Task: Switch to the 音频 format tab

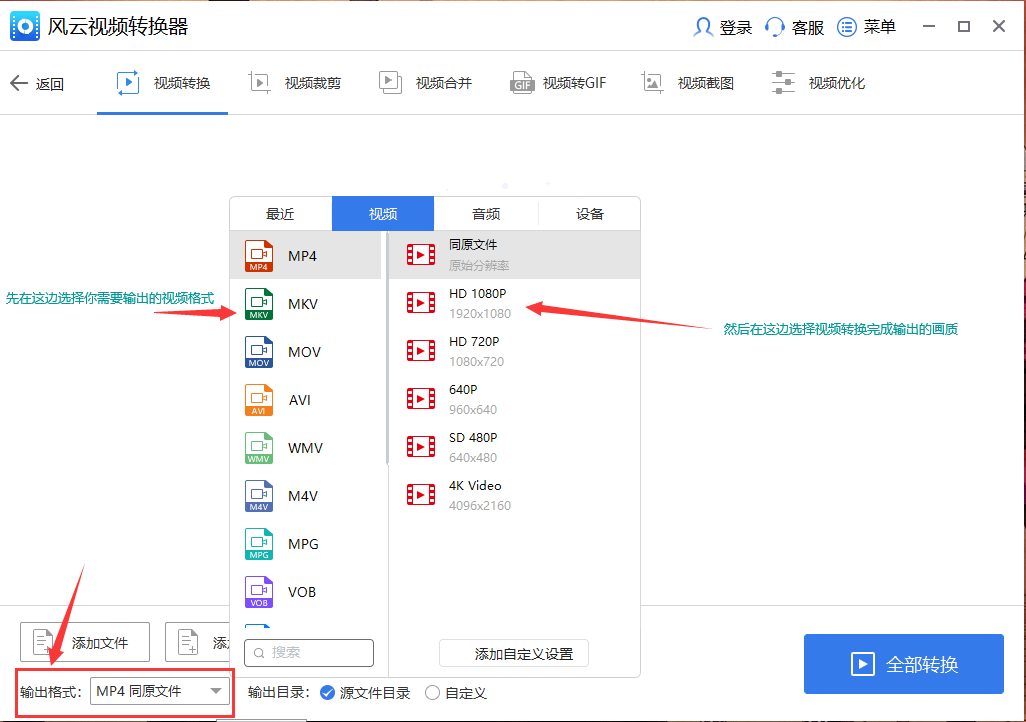Action: 486,214
